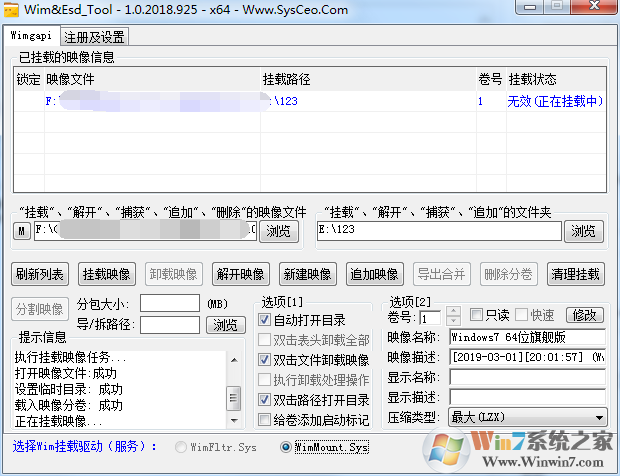
Task: Edit the 映像描述 field
Action: point(527,357)
